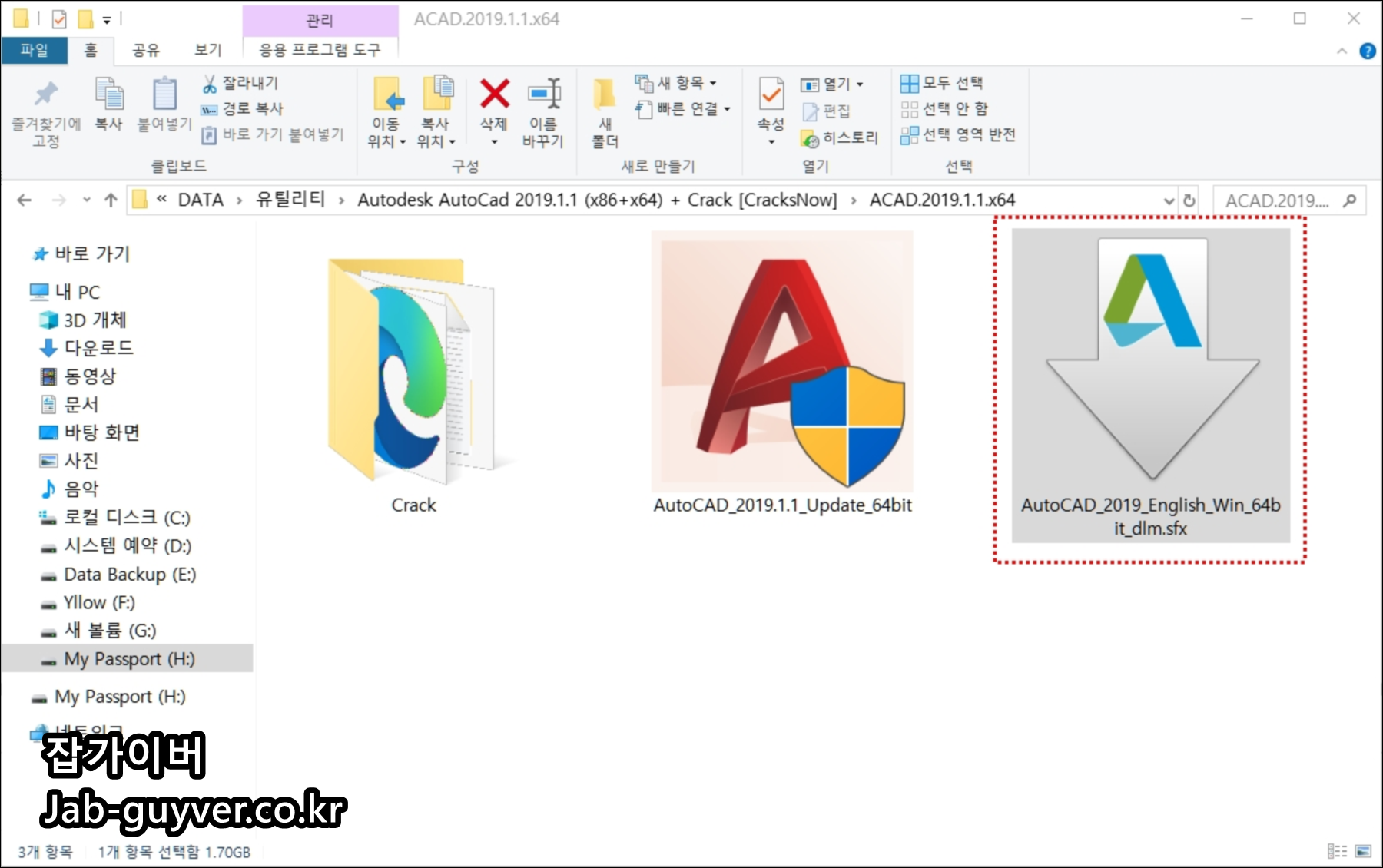
Task: Open 음악 (Music) in sidebar
Action: tap(70, 489)
